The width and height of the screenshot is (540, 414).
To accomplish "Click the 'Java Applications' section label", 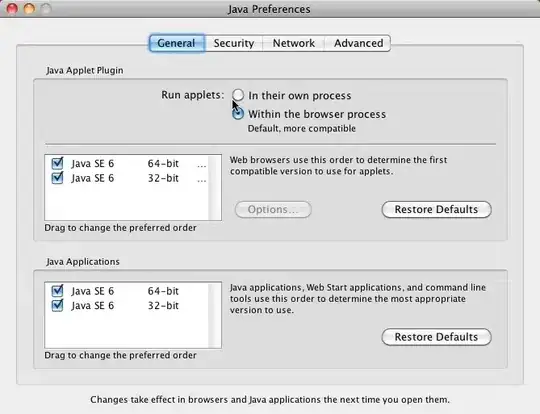I will tap(83, 262).
